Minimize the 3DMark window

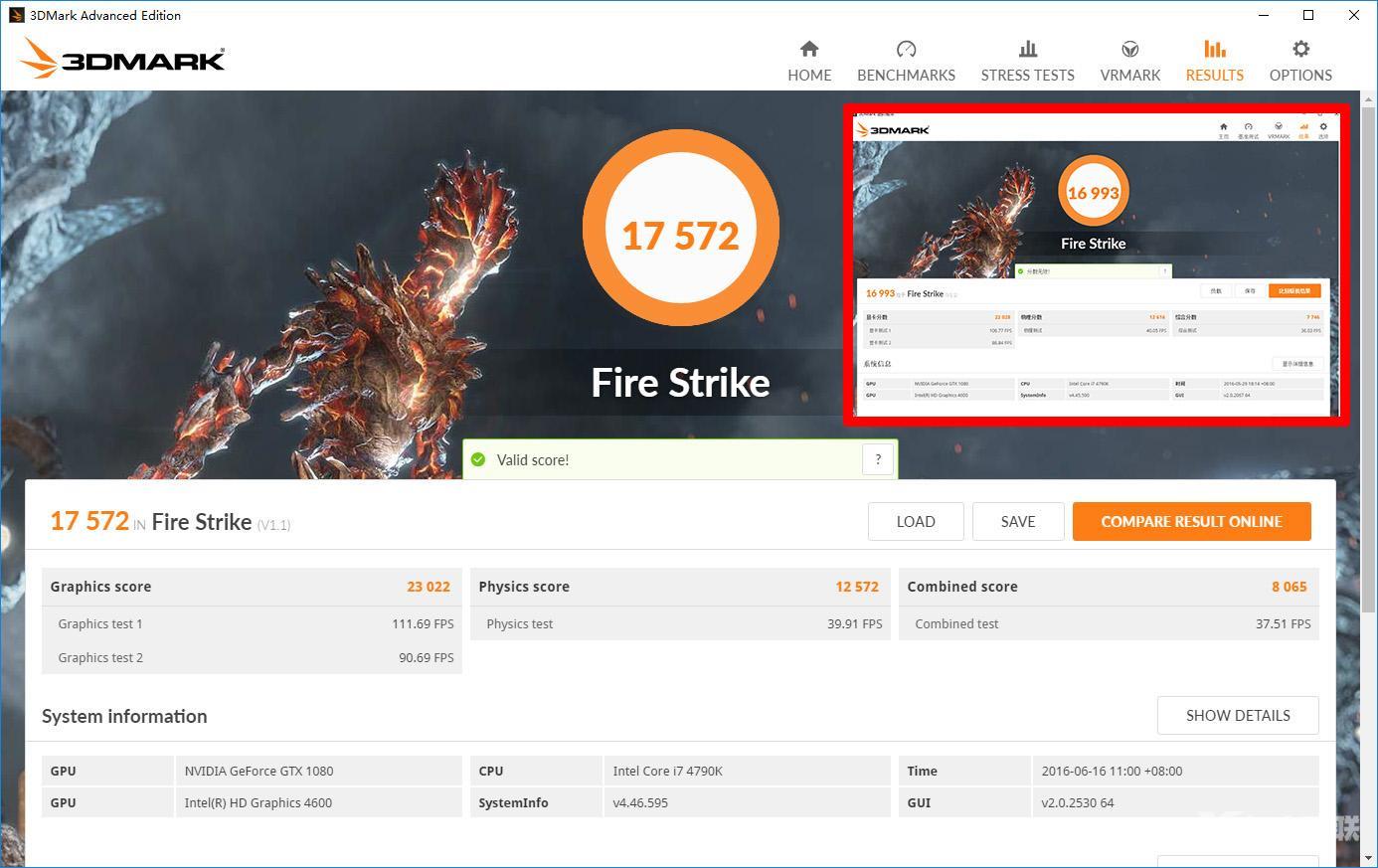click(1264, 15)
